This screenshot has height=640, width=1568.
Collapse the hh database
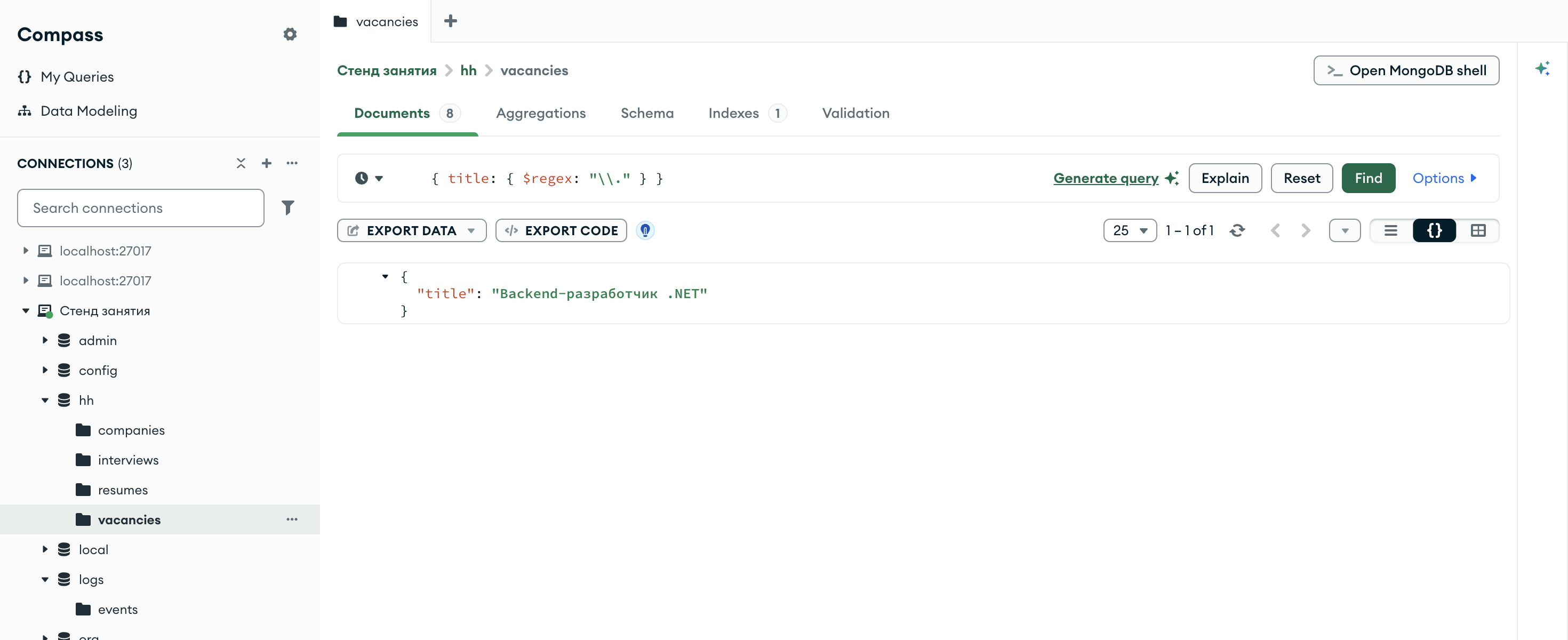pyautogui.click(x=45, y=400)
